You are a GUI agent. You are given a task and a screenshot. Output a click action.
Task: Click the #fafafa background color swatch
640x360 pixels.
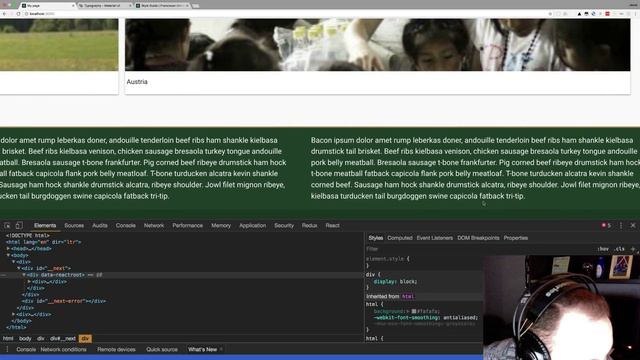tap(413, 311)
